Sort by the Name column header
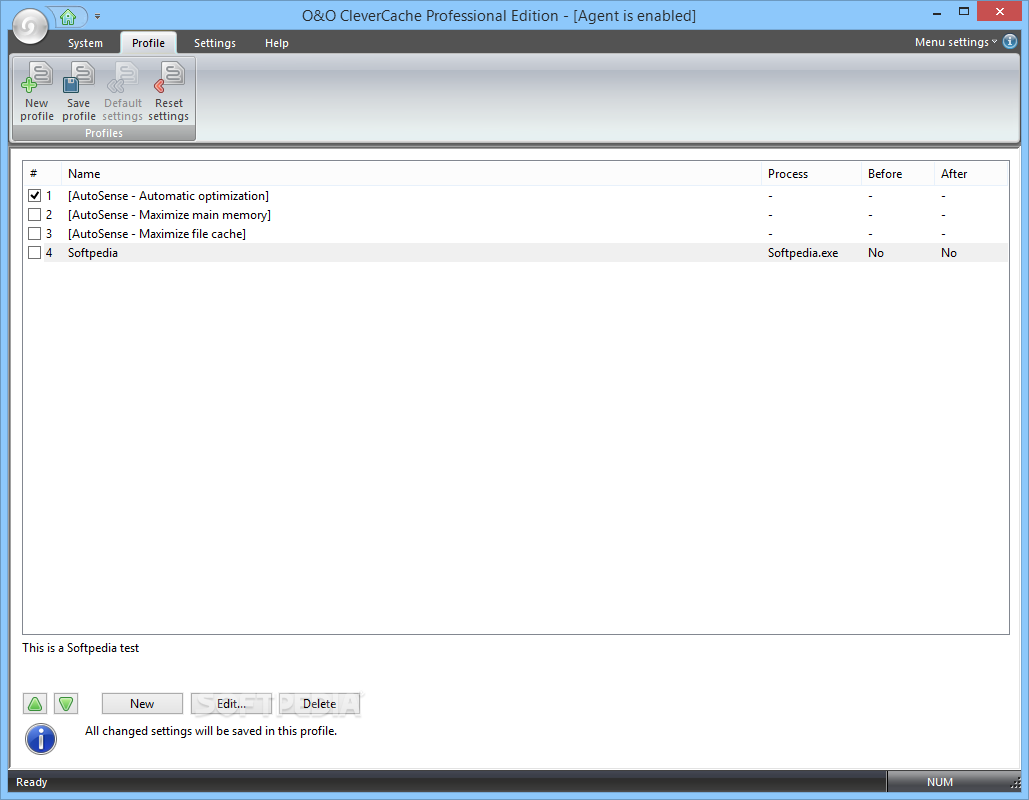The height and width of the screenshot is (800, 1029). point(411,174)
